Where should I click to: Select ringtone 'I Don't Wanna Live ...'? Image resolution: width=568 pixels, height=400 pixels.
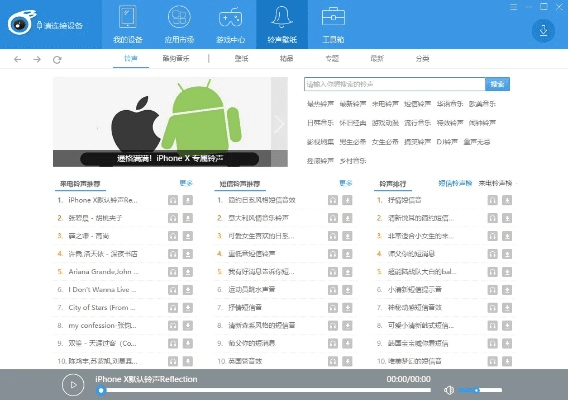[103, 289]
